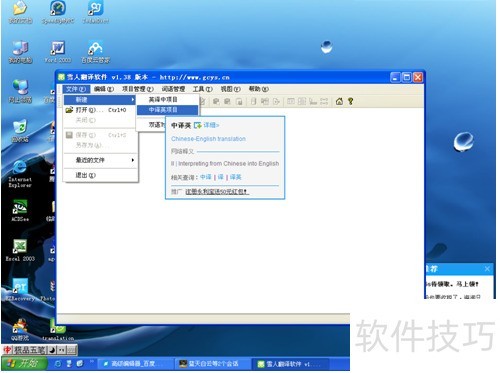Screen dimensions: 500x373
Task: Minimize the 雪人翻译软件 window
Action: 395,77
